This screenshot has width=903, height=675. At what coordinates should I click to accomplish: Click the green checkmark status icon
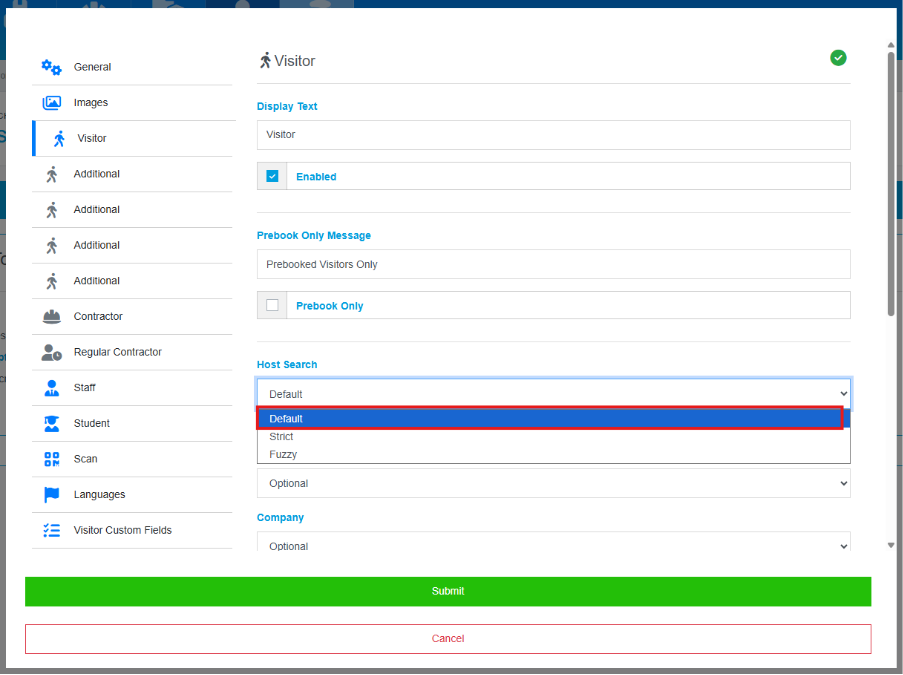point(838,58)
